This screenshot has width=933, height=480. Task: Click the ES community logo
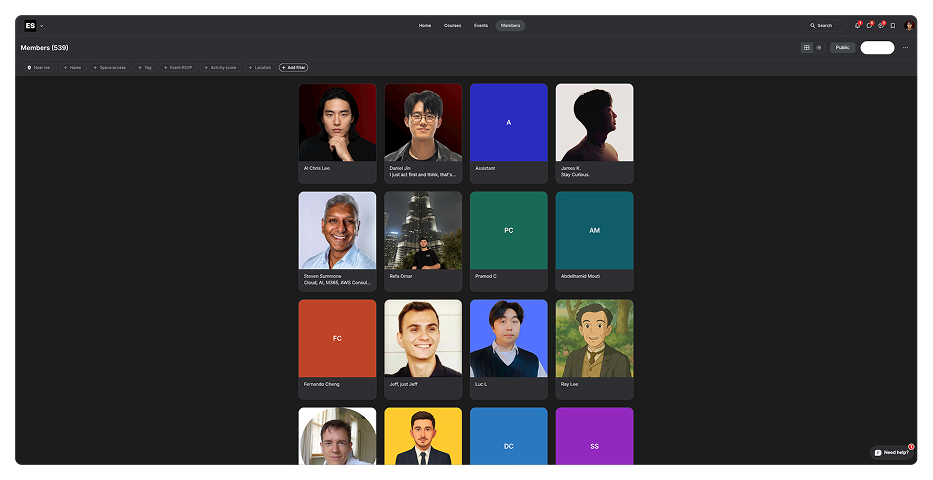30,26
